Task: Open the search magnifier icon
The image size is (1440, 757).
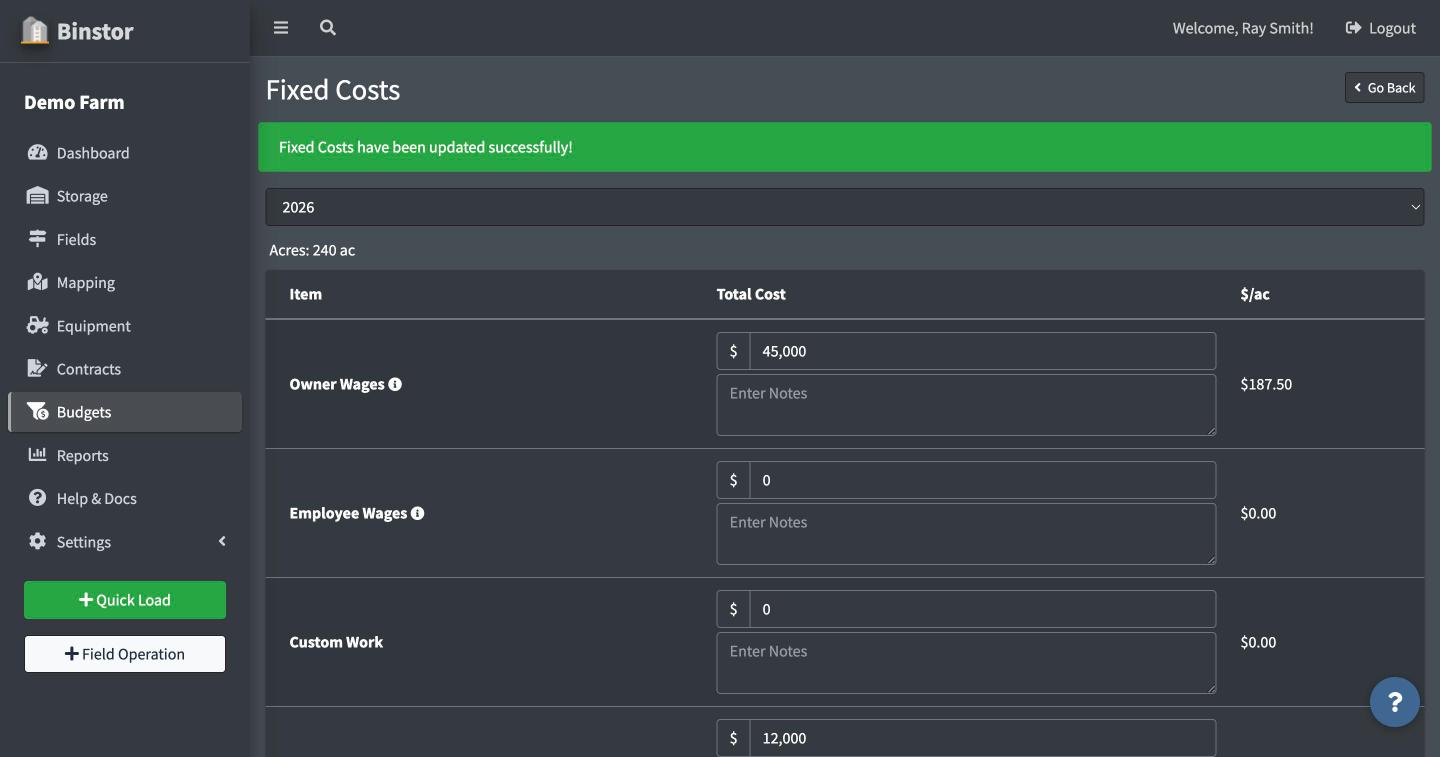Action: pyautogui.click(x=328, y=28)
